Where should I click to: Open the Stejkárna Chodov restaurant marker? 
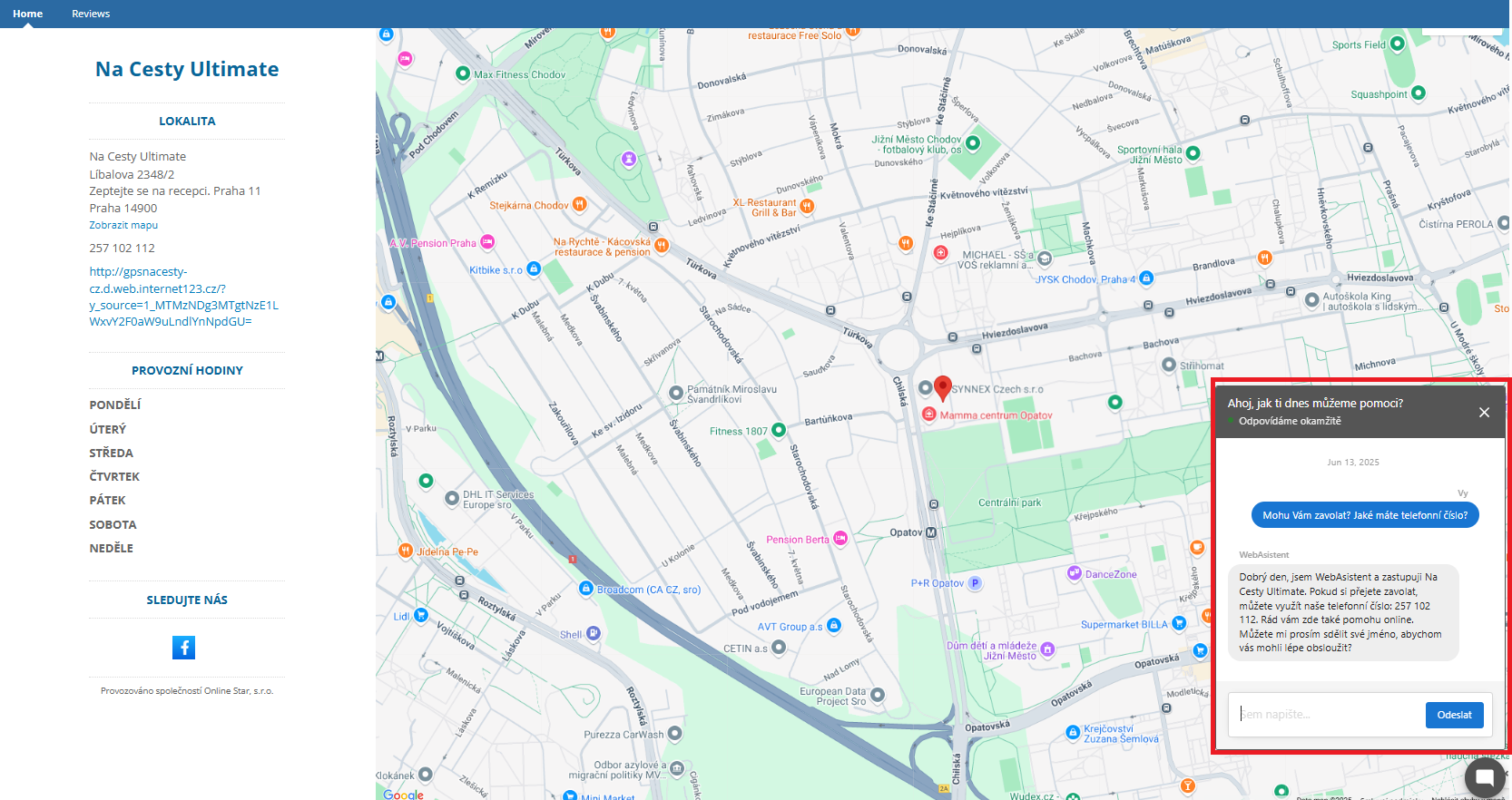pos(579,205)
